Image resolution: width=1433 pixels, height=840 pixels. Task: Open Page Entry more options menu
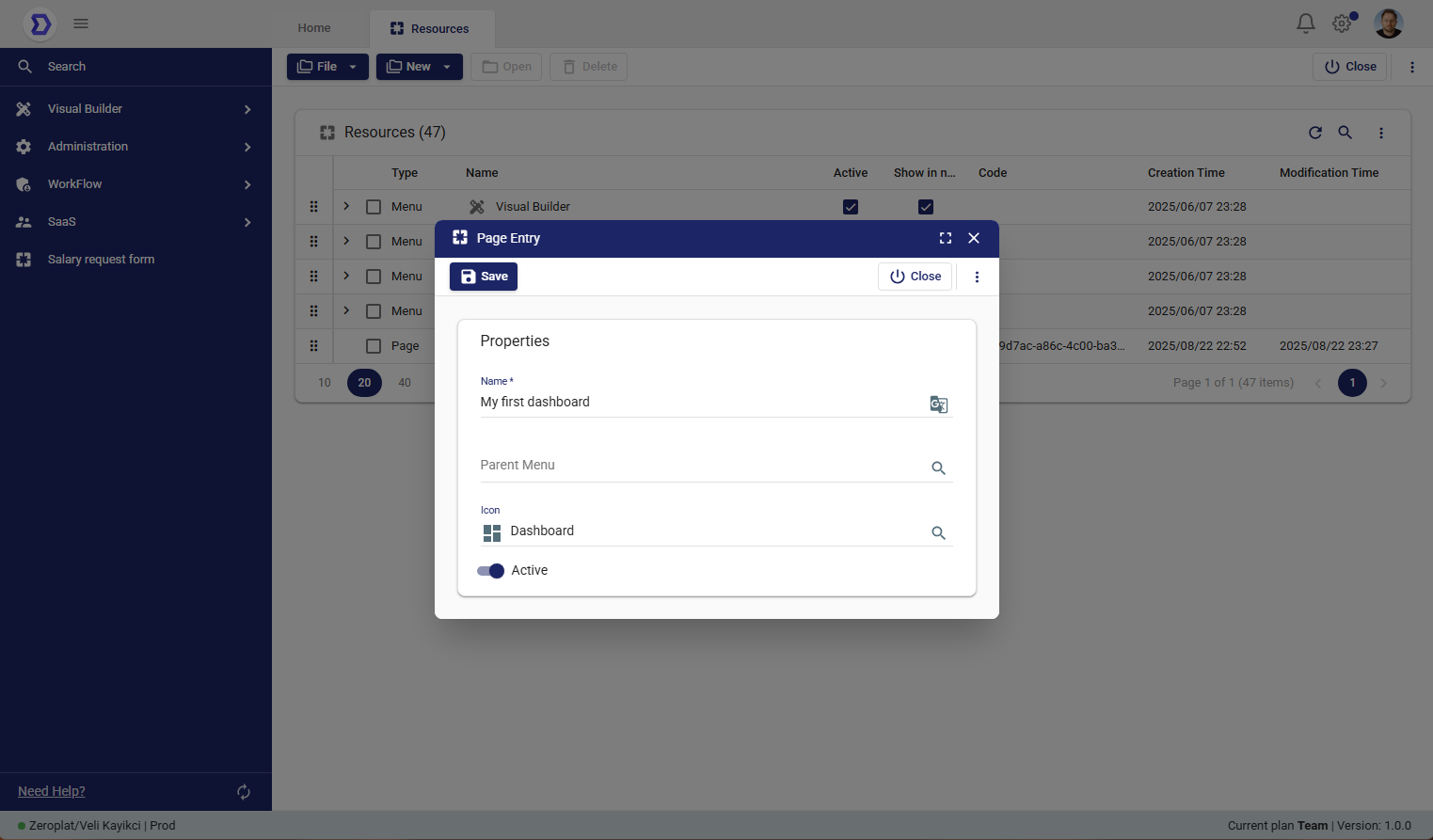coord(977,277)
